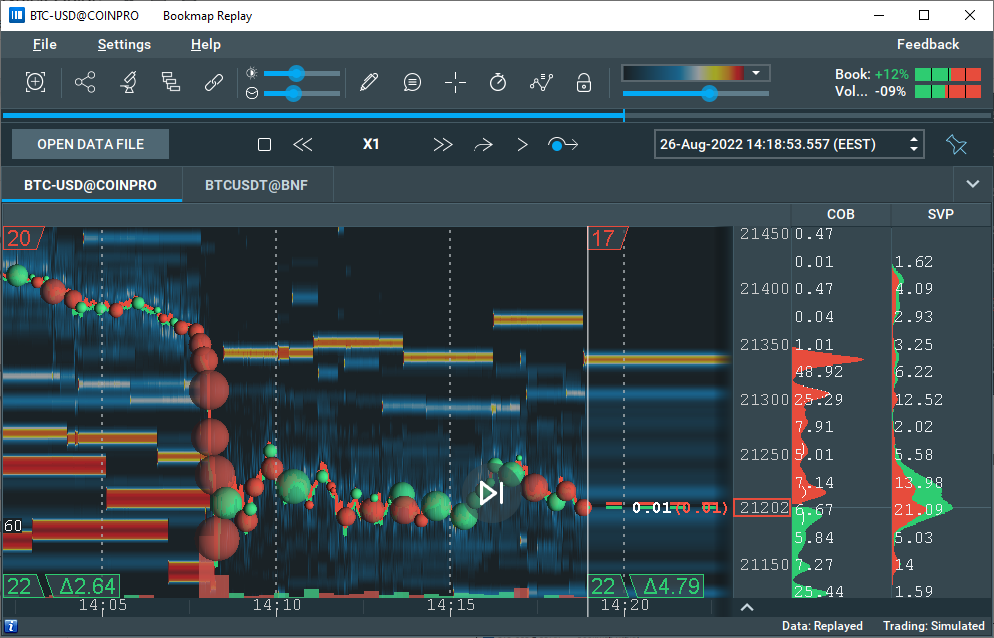Click the Feedback link

pos(927,44)
